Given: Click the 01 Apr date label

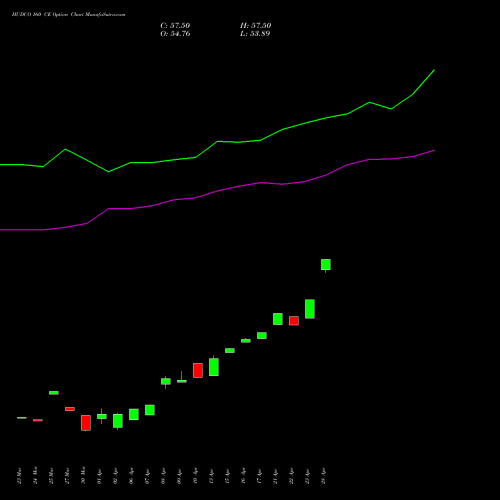Looking at the screenshot, I should [99, 476].
